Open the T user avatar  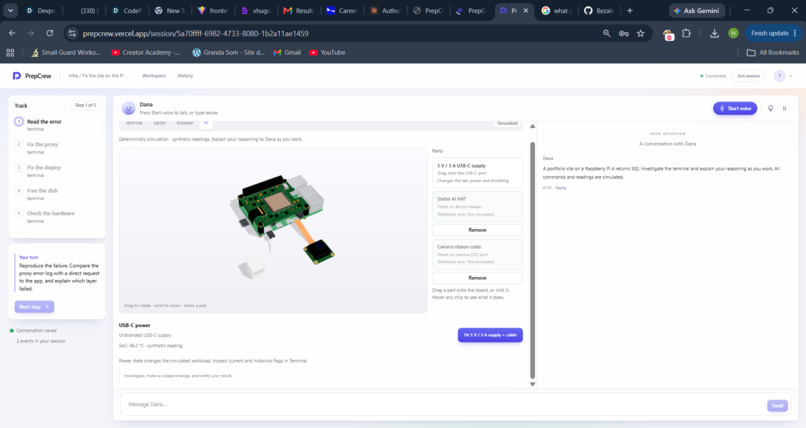point(779,76)
